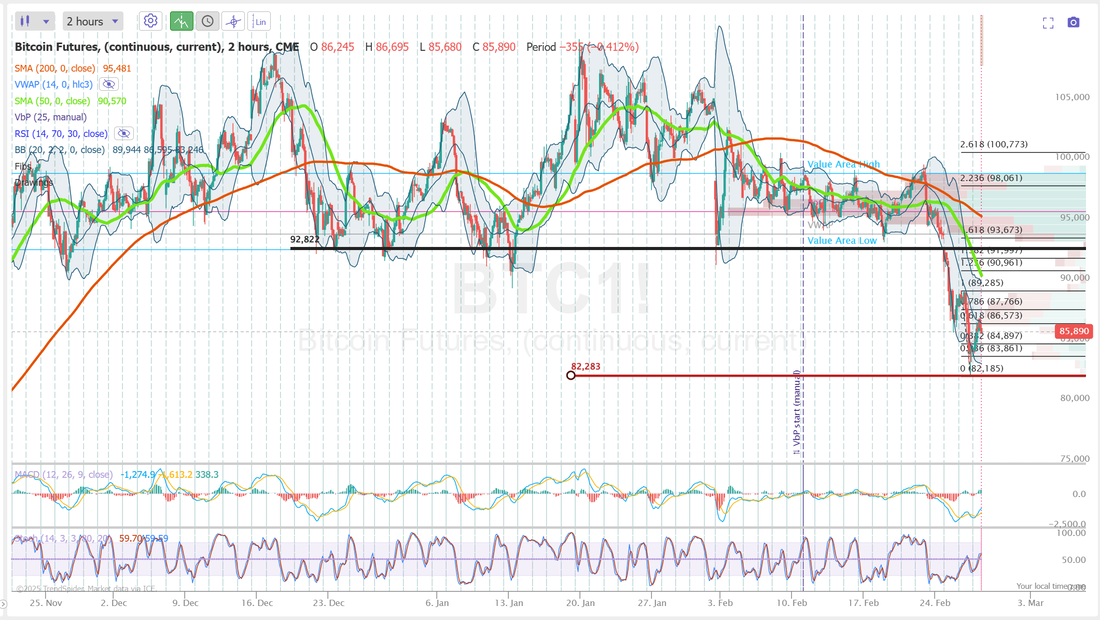
Task: Click the red 82,283 horizontal line handle
Action: 571,375
